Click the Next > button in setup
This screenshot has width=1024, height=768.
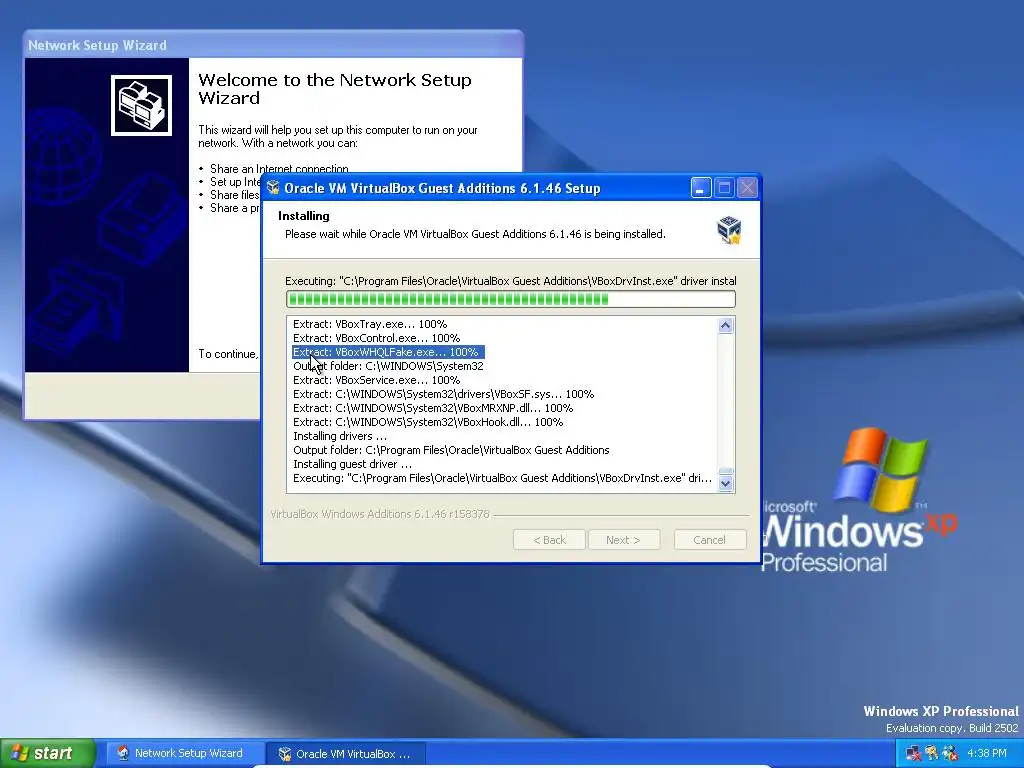coord(623,540)
